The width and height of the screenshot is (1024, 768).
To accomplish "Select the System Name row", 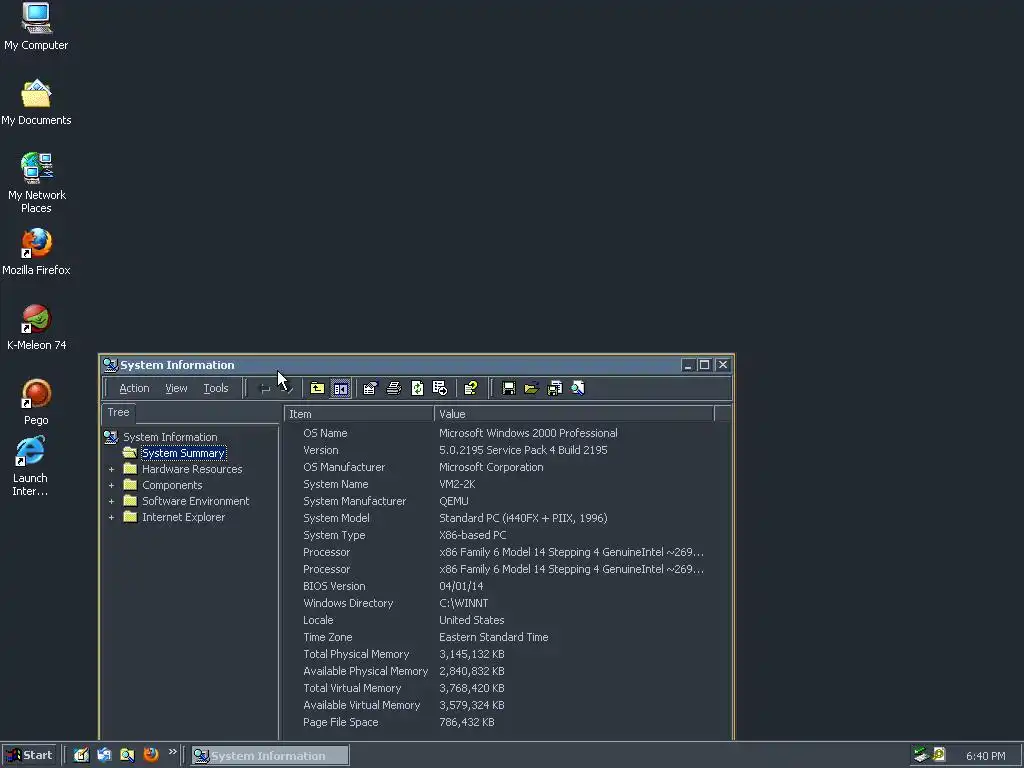I will [x=508, y=485].
